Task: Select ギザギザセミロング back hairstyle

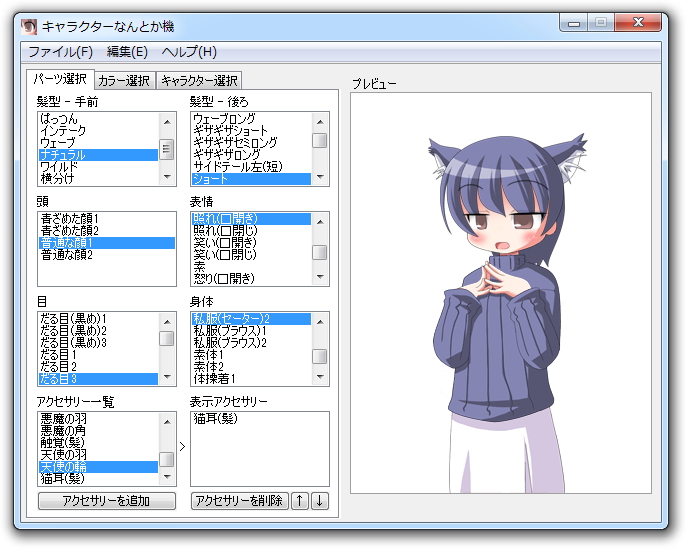Action: (252, 143)
